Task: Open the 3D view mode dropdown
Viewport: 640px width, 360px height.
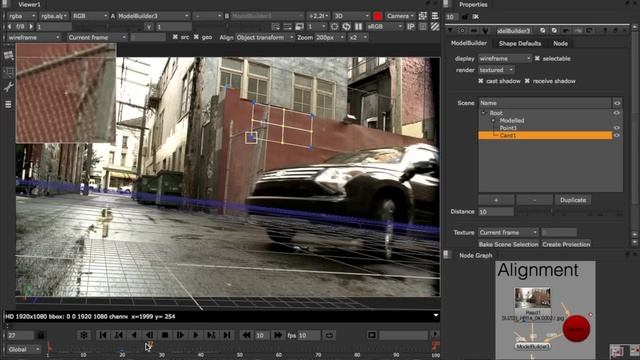Action: click(x=351, y=16)
